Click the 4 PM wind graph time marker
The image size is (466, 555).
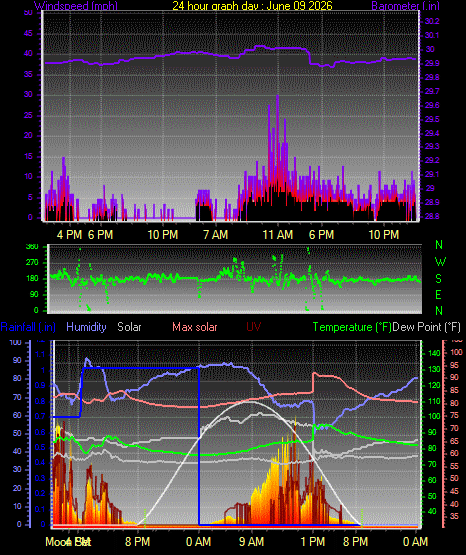(69, 235)
